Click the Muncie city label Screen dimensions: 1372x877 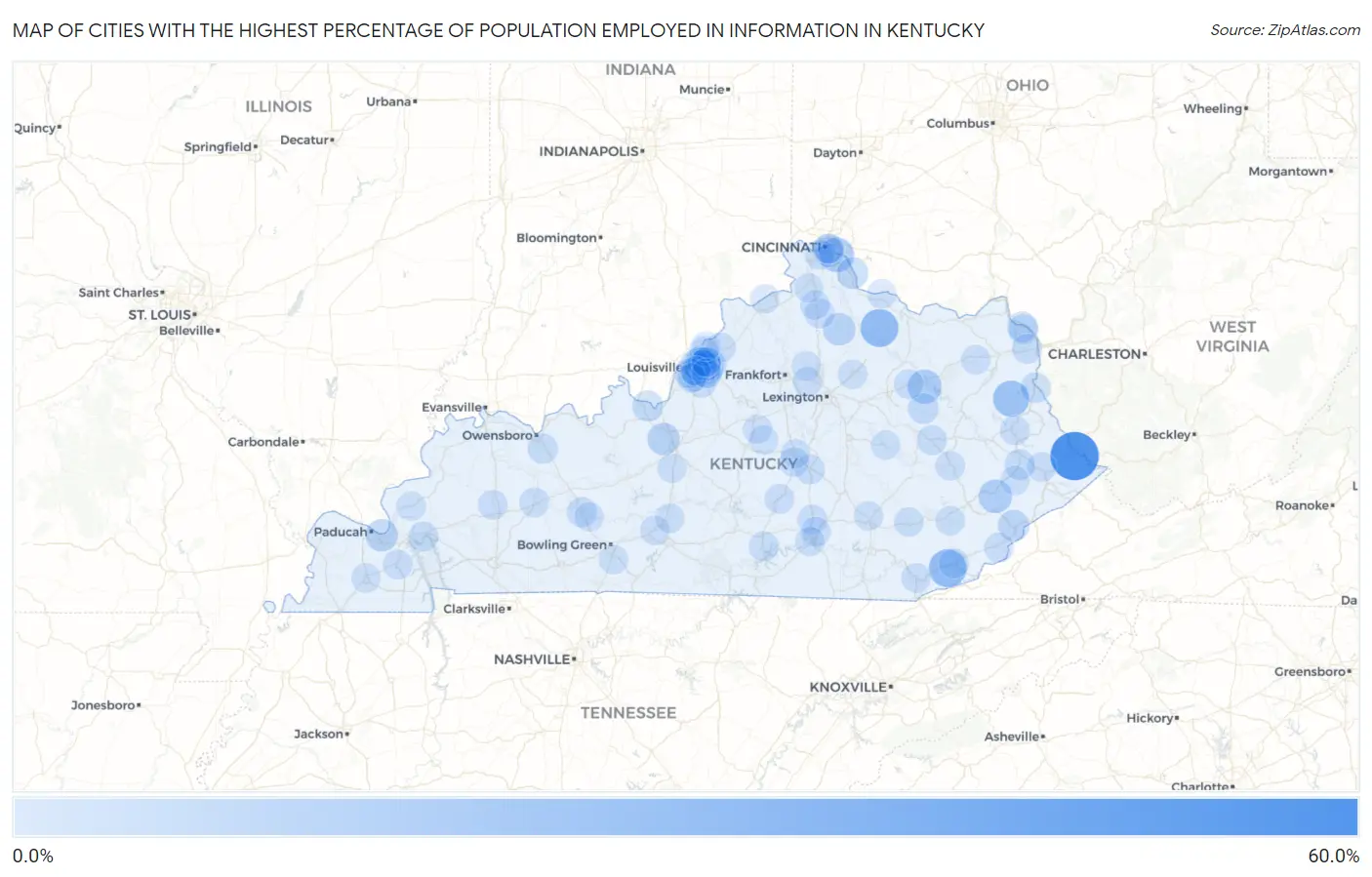pyautogui.click(x=703, y=89)
